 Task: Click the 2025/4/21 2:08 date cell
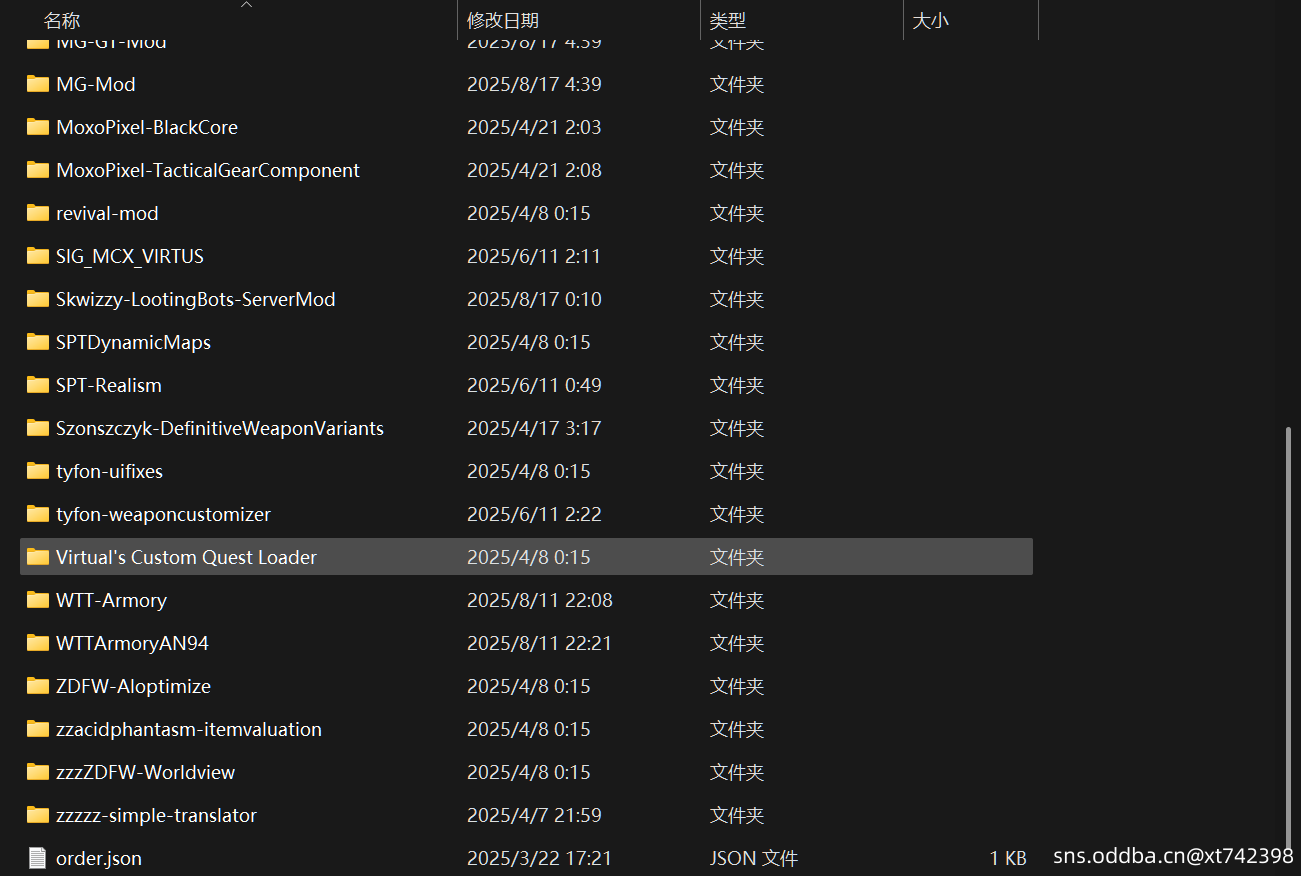pos(534,170)
